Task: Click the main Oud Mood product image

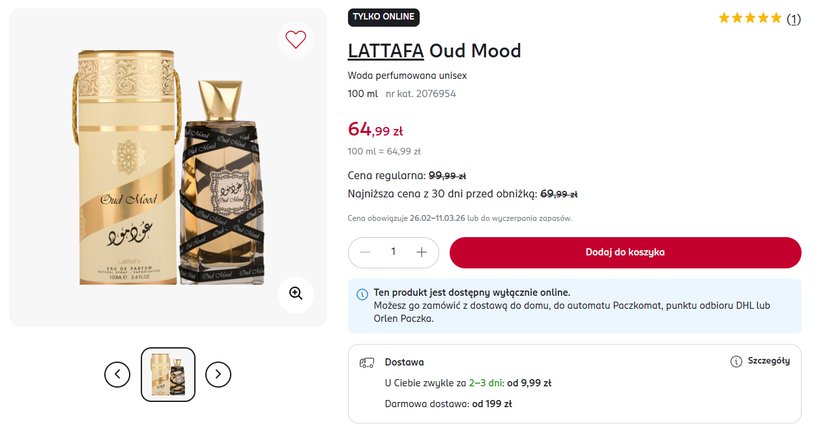Action: point(168,167)
